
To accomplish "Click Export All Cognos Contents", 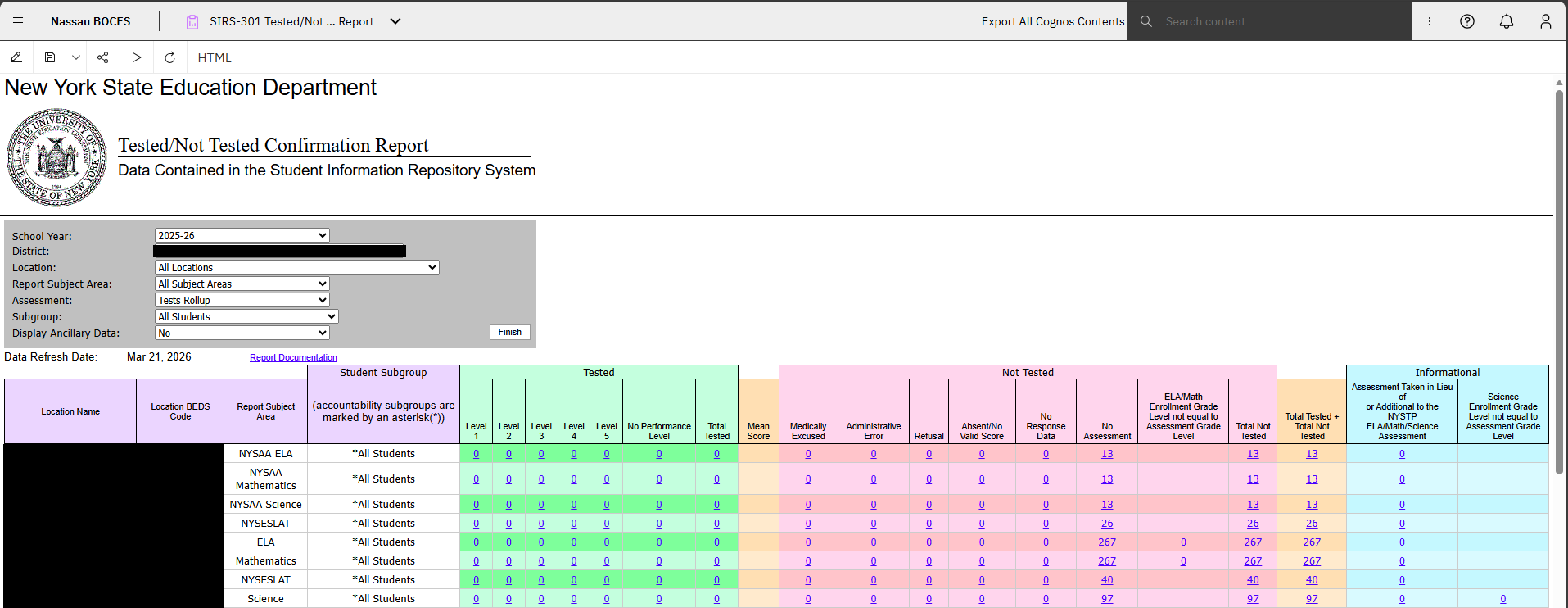I will 1053,21.
